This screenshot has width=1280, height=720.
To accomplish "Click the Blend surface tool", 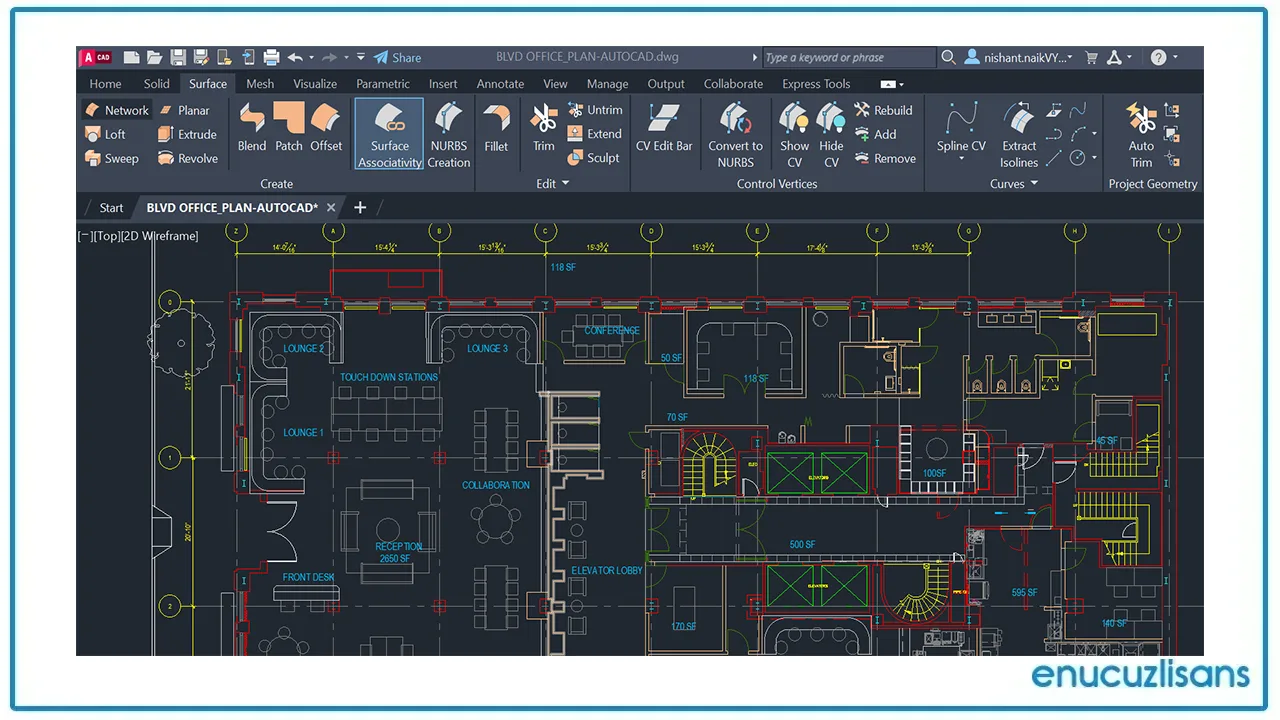I will tap(252, 127).
